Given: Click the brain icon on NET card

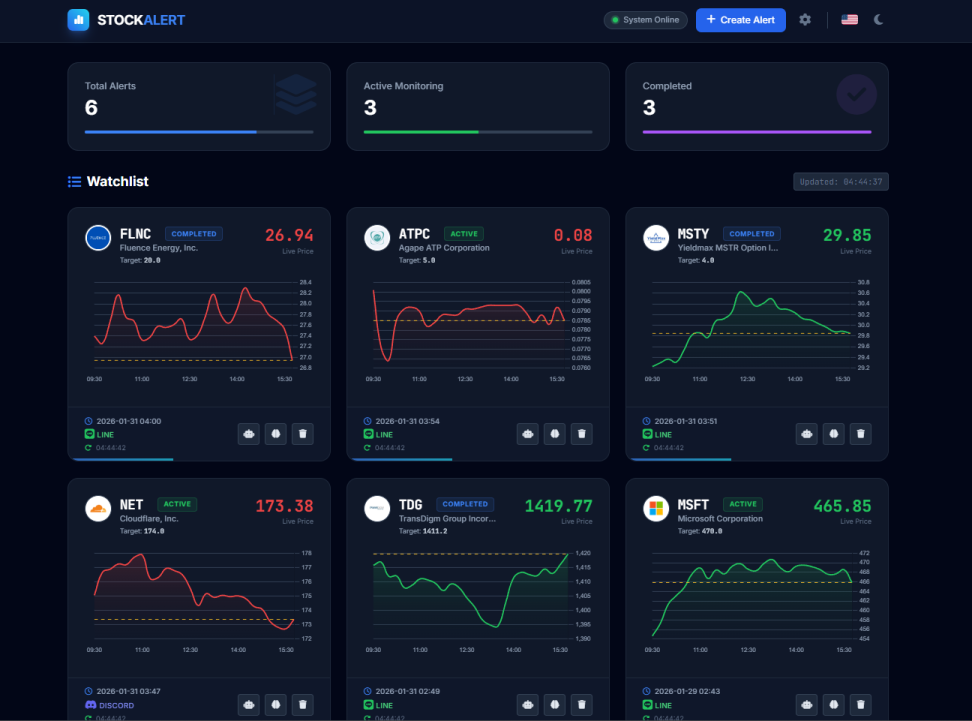Looking at the screenshot, I should pyautogui.click(x=276, y=704).
